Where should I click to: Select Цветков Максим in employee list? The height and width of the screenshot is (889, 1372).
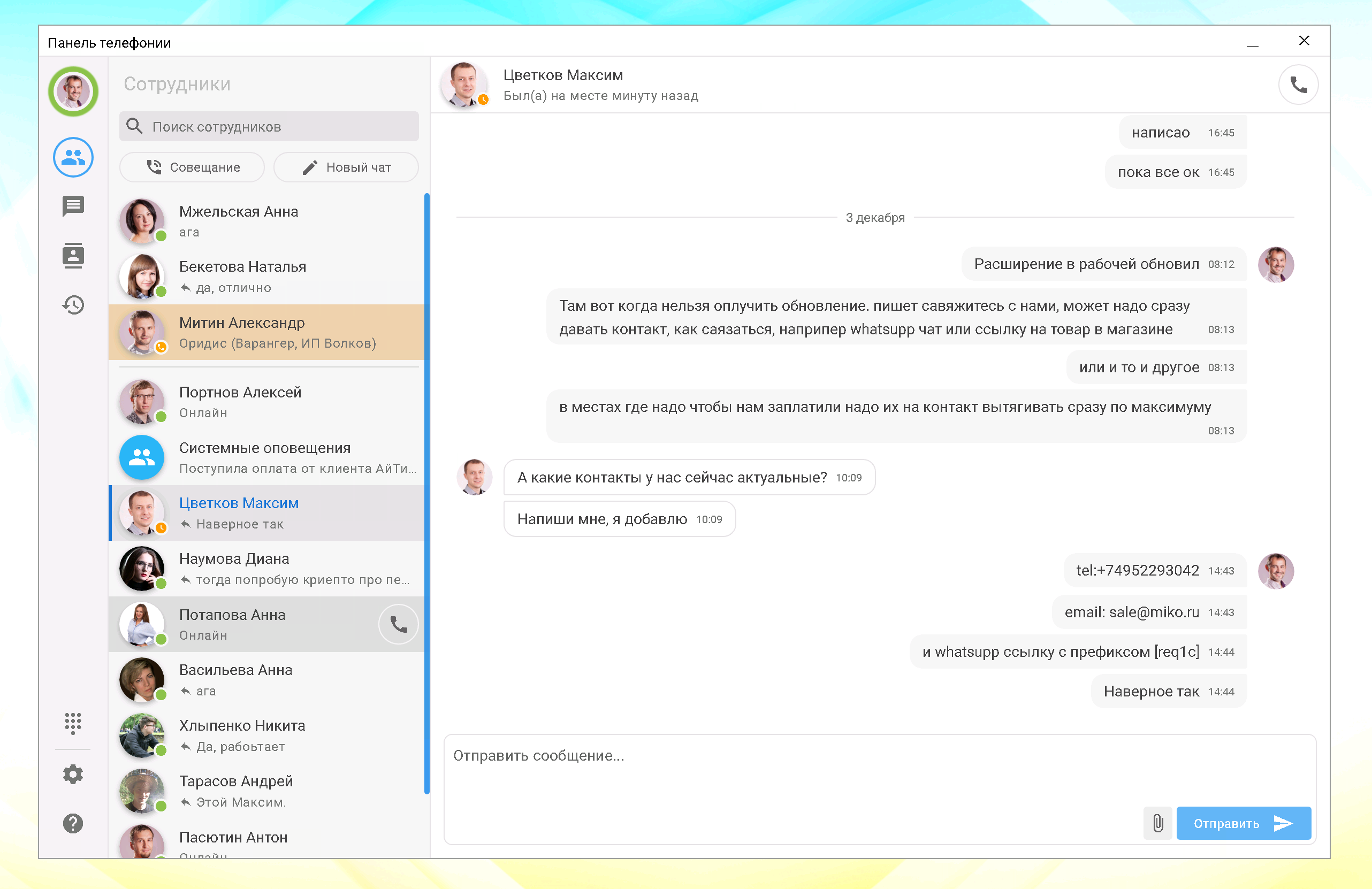click(266, 513)
